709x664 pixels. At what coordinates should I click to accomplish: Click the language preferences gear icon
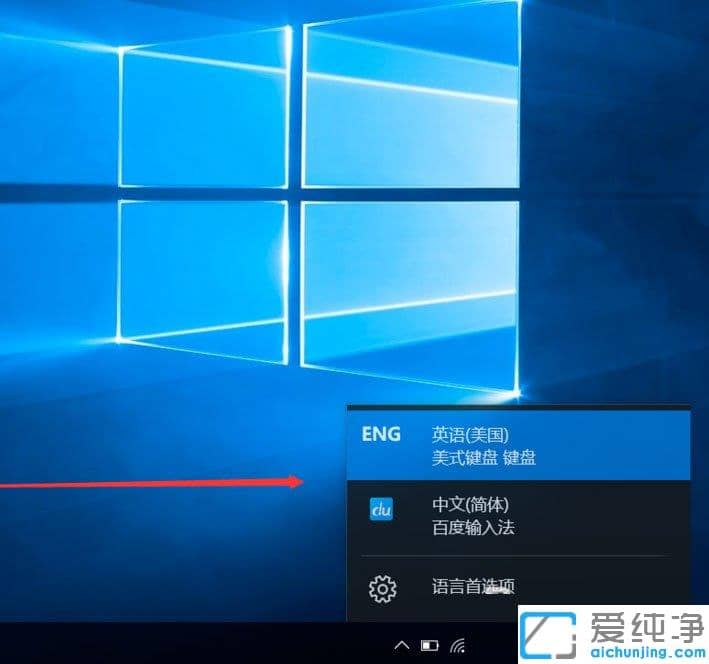pos(383,588)
